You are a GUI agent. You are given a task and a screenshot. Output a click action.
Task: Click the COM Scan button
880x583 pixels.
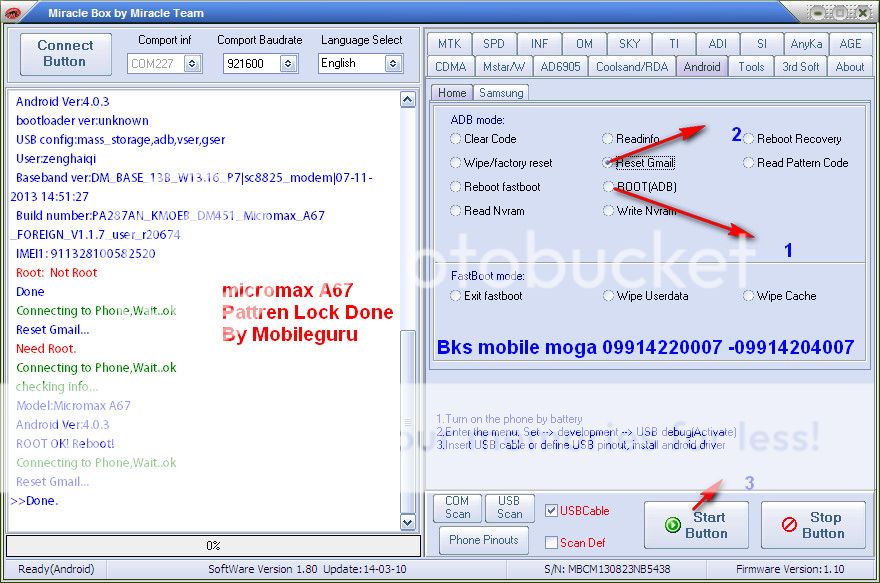[x=457, y=507]
